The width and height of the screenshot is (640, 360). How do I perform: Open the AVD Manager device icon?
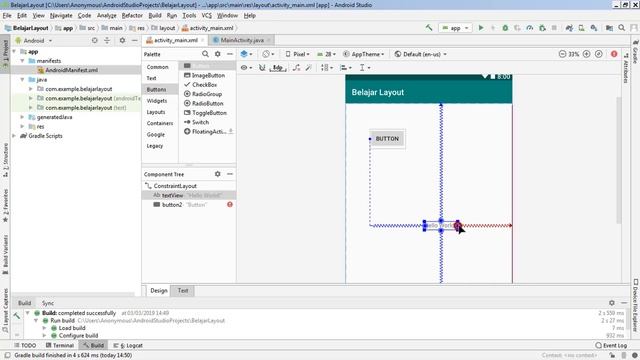point(581,28)
